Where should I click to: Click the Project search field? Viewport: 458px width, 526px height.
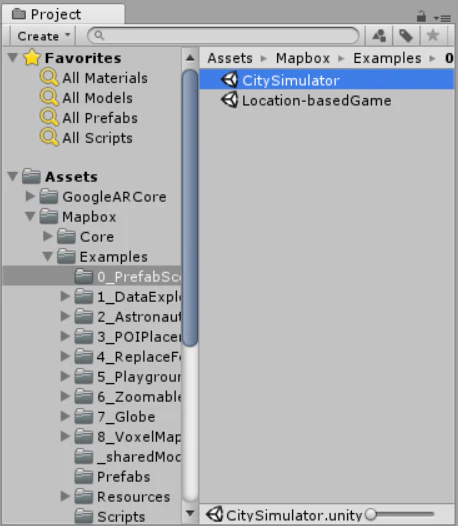click(x=223, y=36)
